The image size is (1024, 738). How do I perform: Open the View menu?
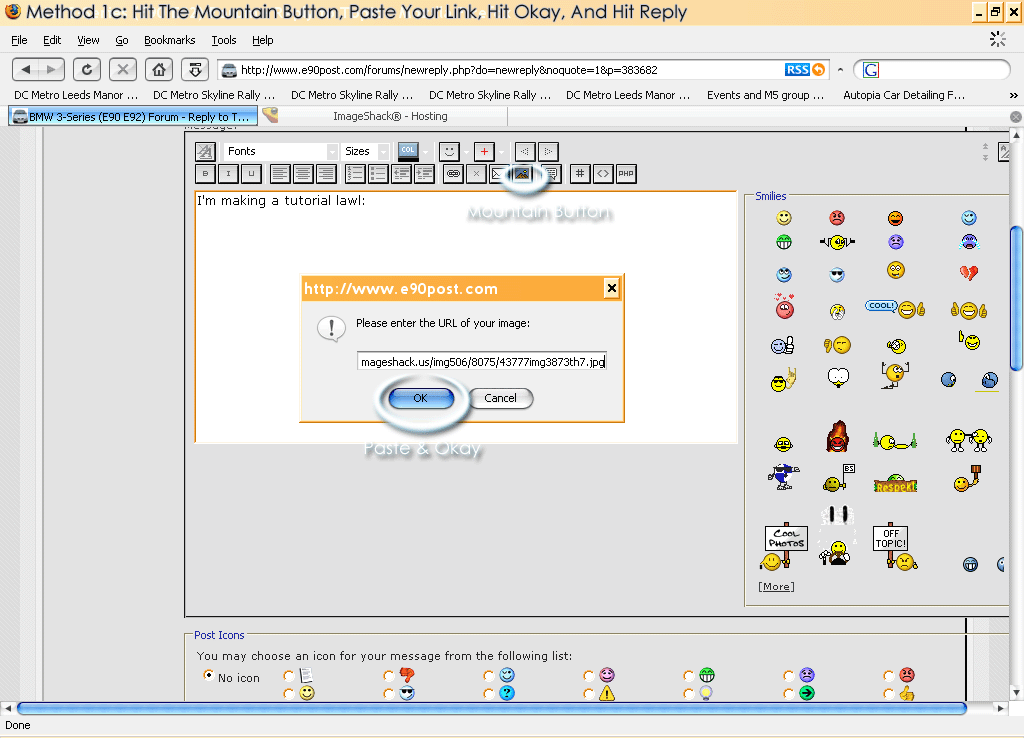point(88,40)
